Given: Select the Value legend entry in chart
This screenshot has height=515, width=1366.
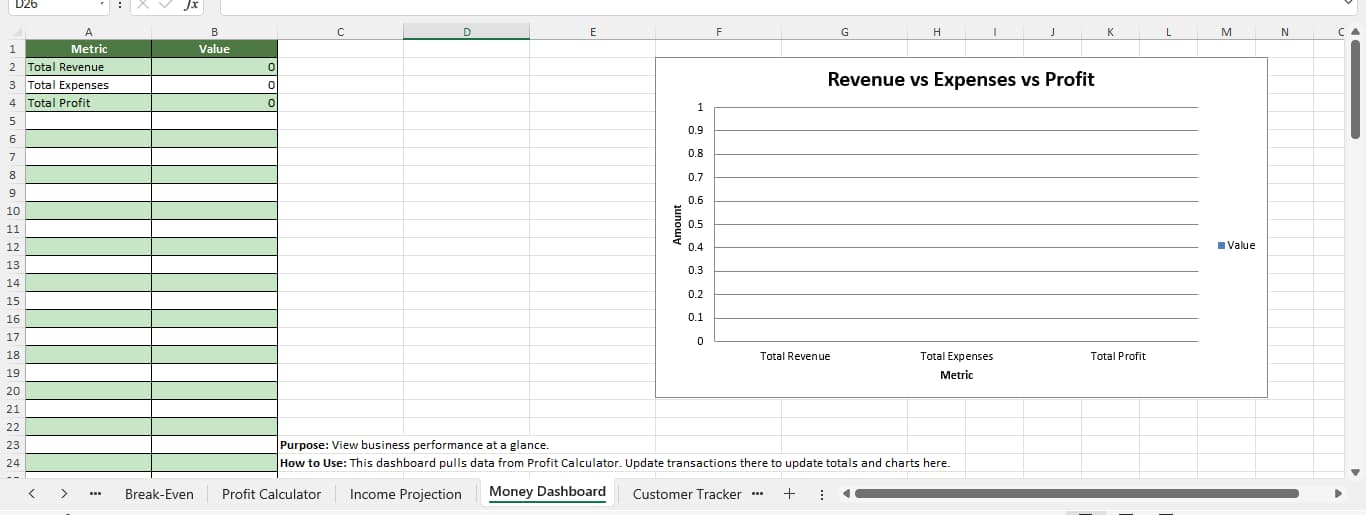Looking at the screenshot, I should (x=1237, y=245).
